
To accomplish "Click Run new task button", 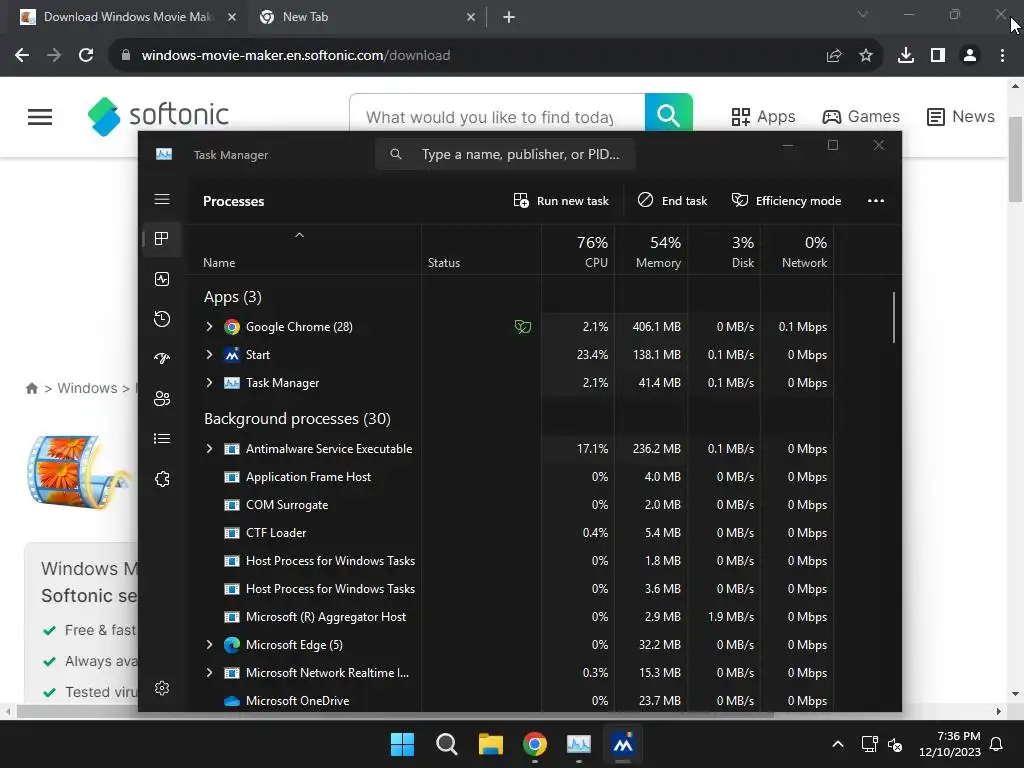I will coord(561,201).
